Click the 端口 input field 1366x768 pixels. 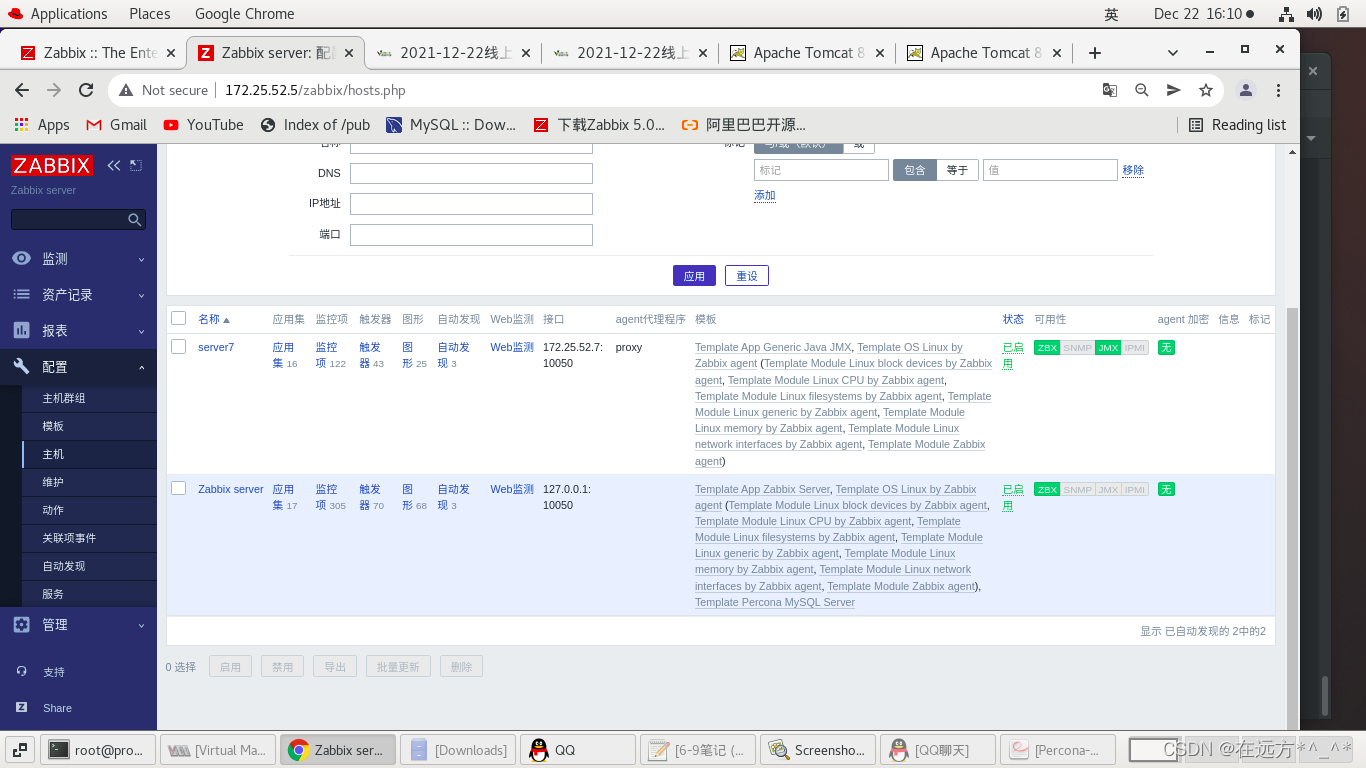pos(471,235)
